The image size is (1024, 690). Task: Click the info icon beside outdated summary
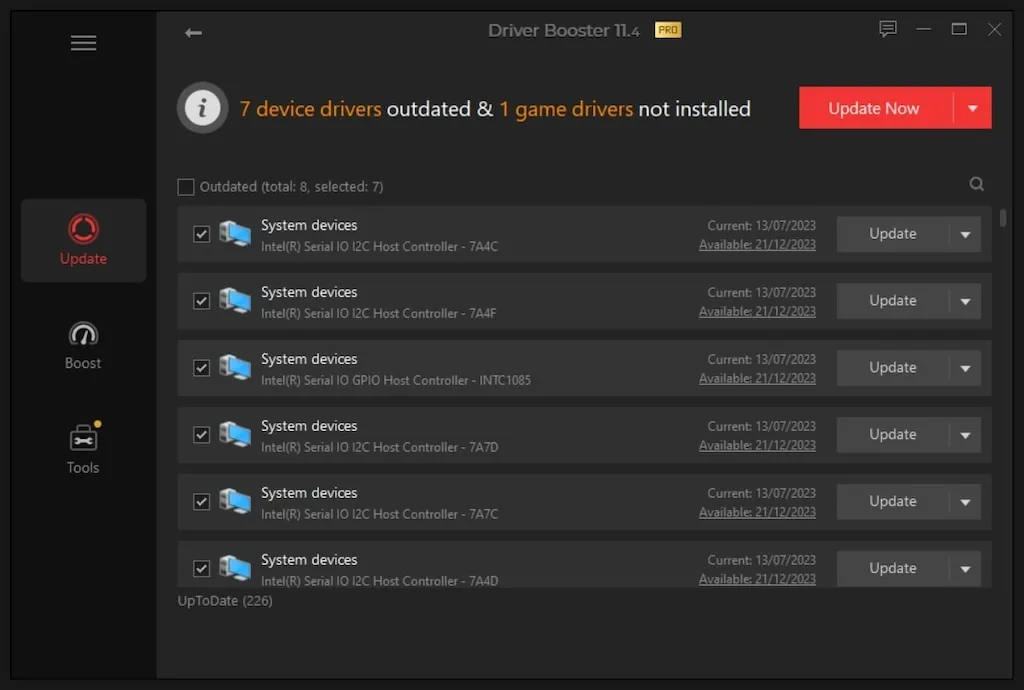[x=202, y=108]
